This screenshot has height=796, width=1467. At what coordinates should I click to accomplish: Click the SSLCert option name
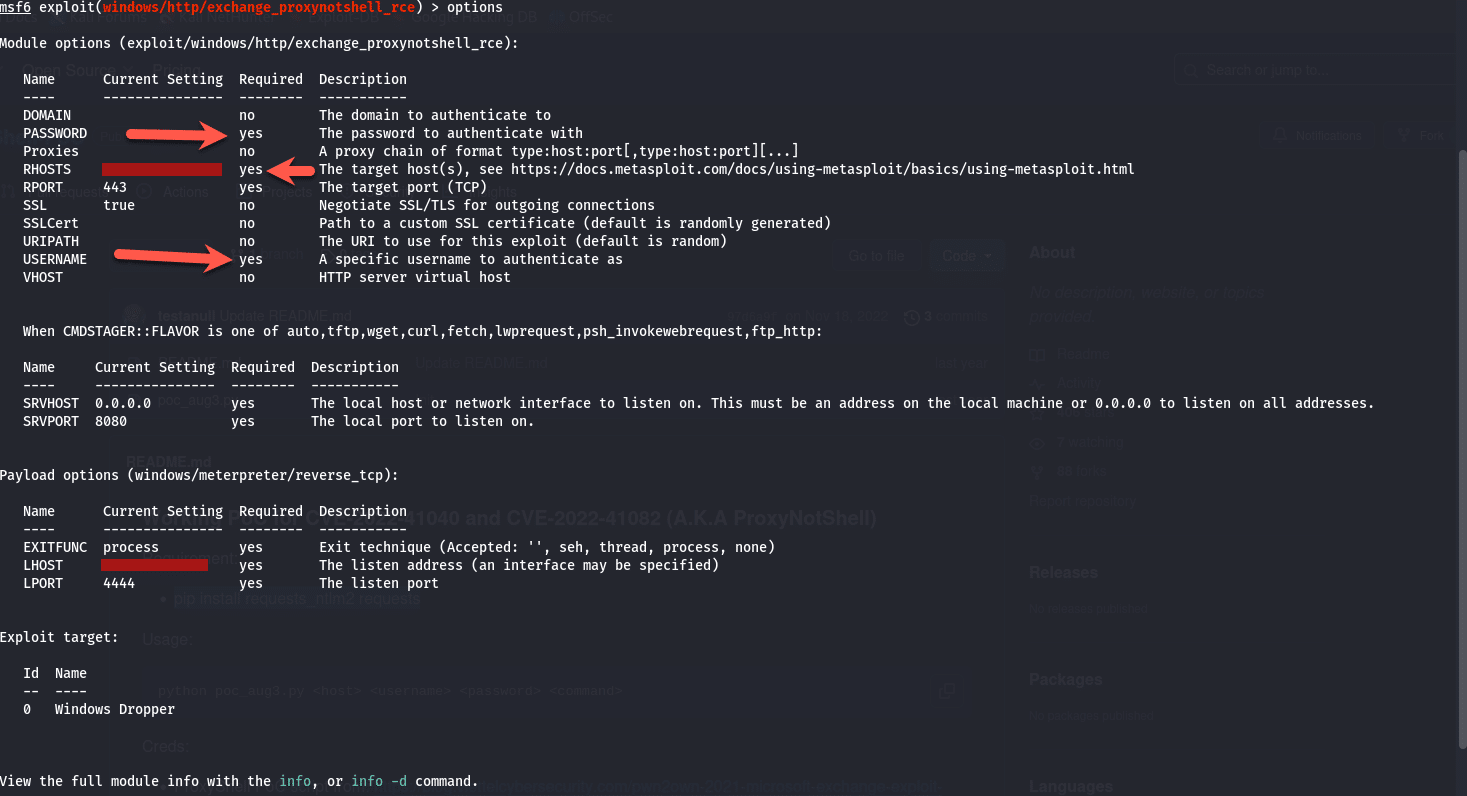(x=51, y=224)
